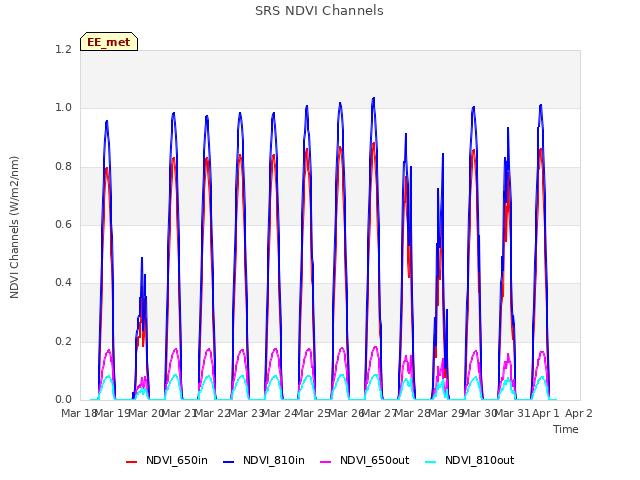The height and width of the screenshot is (480, 640).
Task: Click the 1.2 y-axis tick label
Action: (x=63, y=49)
